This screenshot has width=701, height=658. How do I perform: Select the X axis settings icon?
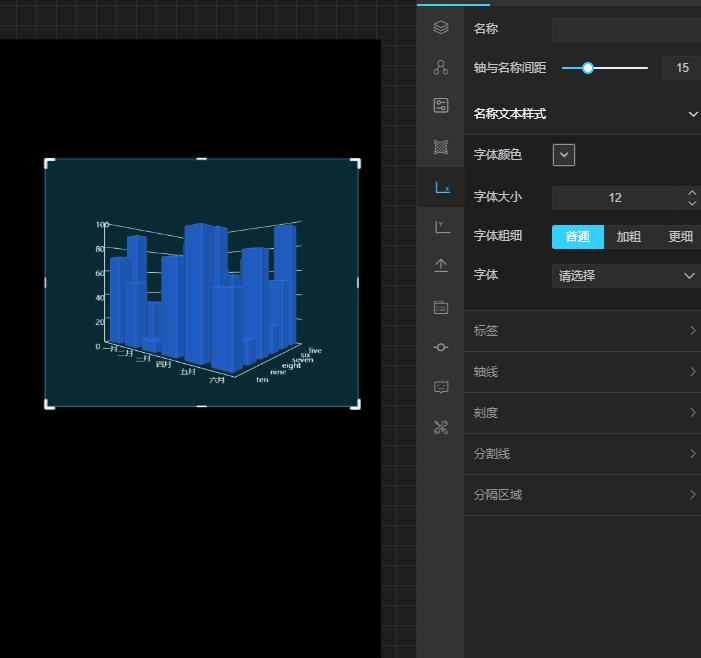click(442, 187)
